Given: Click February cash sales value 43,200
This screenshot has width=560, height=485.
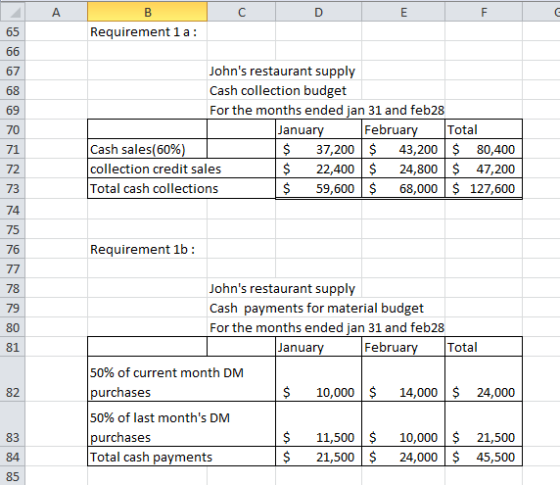Looking at the screenshot, I should point(403,149).
